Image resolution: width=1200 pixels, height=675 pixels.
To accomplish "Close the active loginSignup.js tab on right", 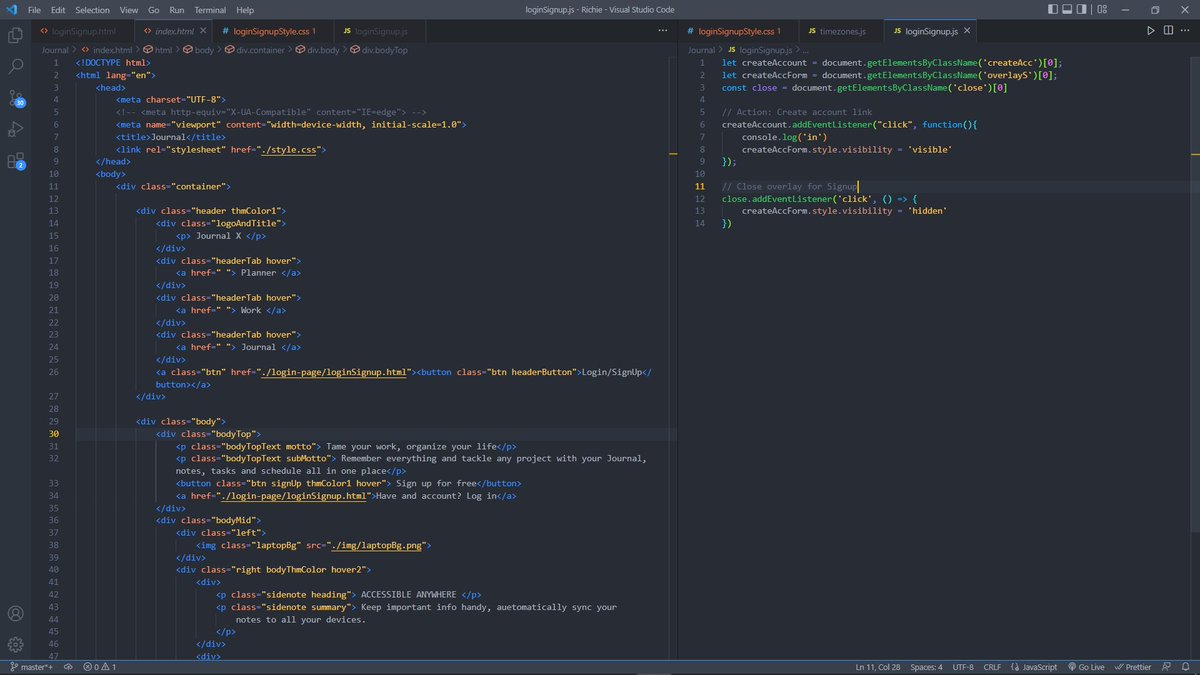I will (967, 32).
